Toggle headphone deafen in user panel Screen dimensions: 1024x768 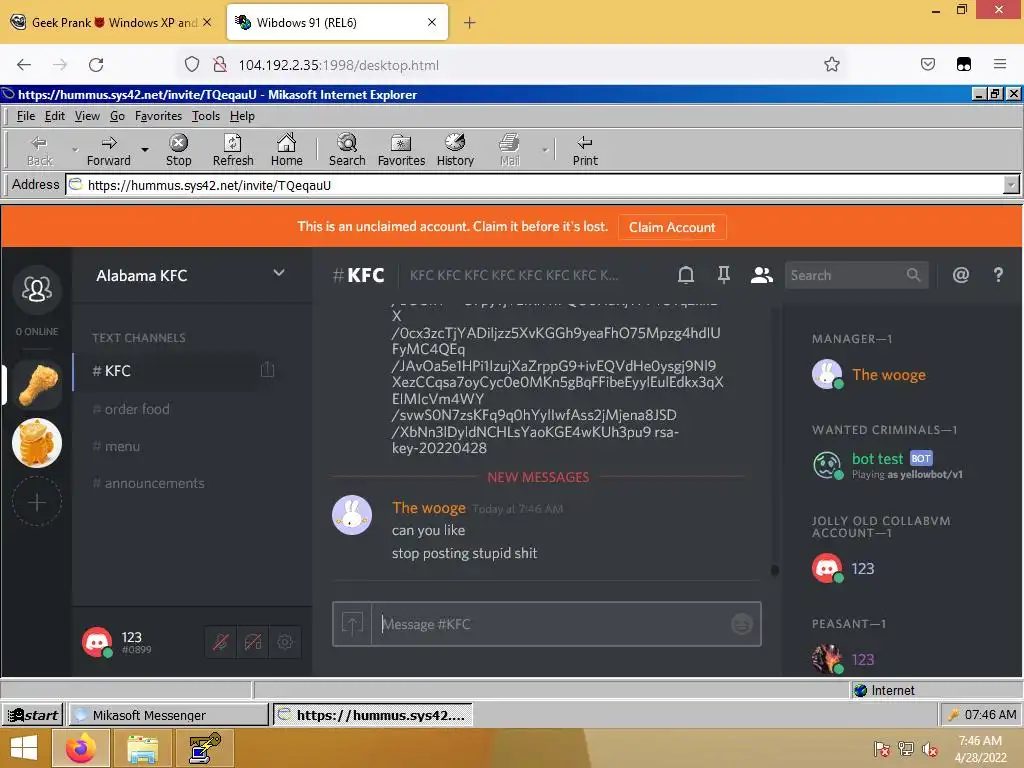(253, 642)
